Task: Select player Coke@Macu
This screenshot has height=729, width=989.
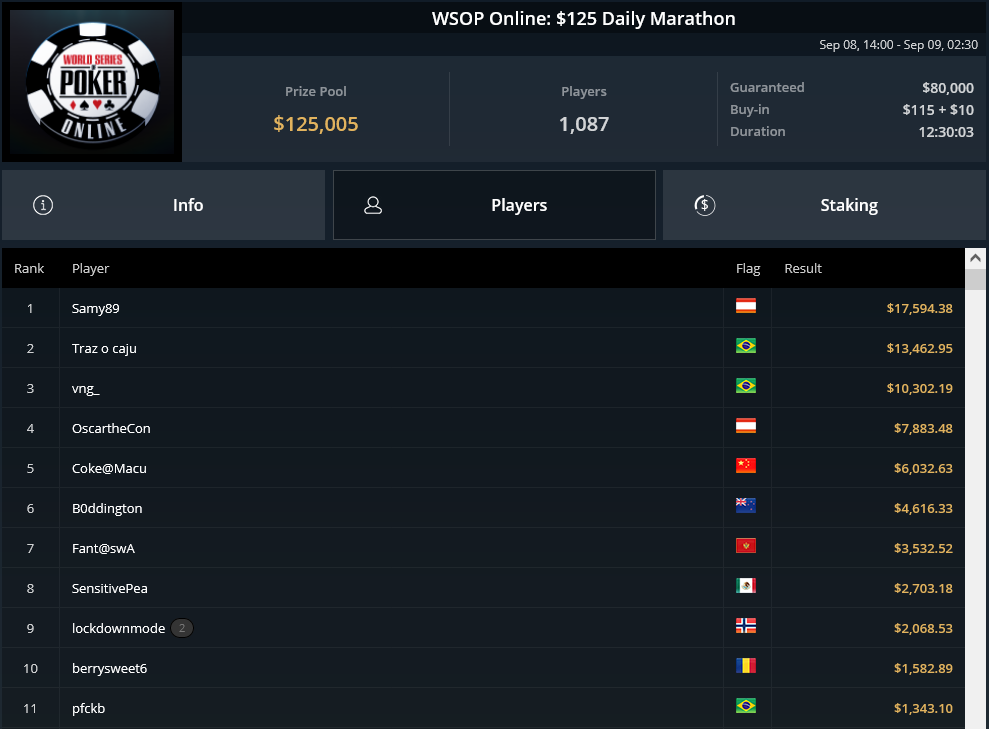Action: click(109, 468)
